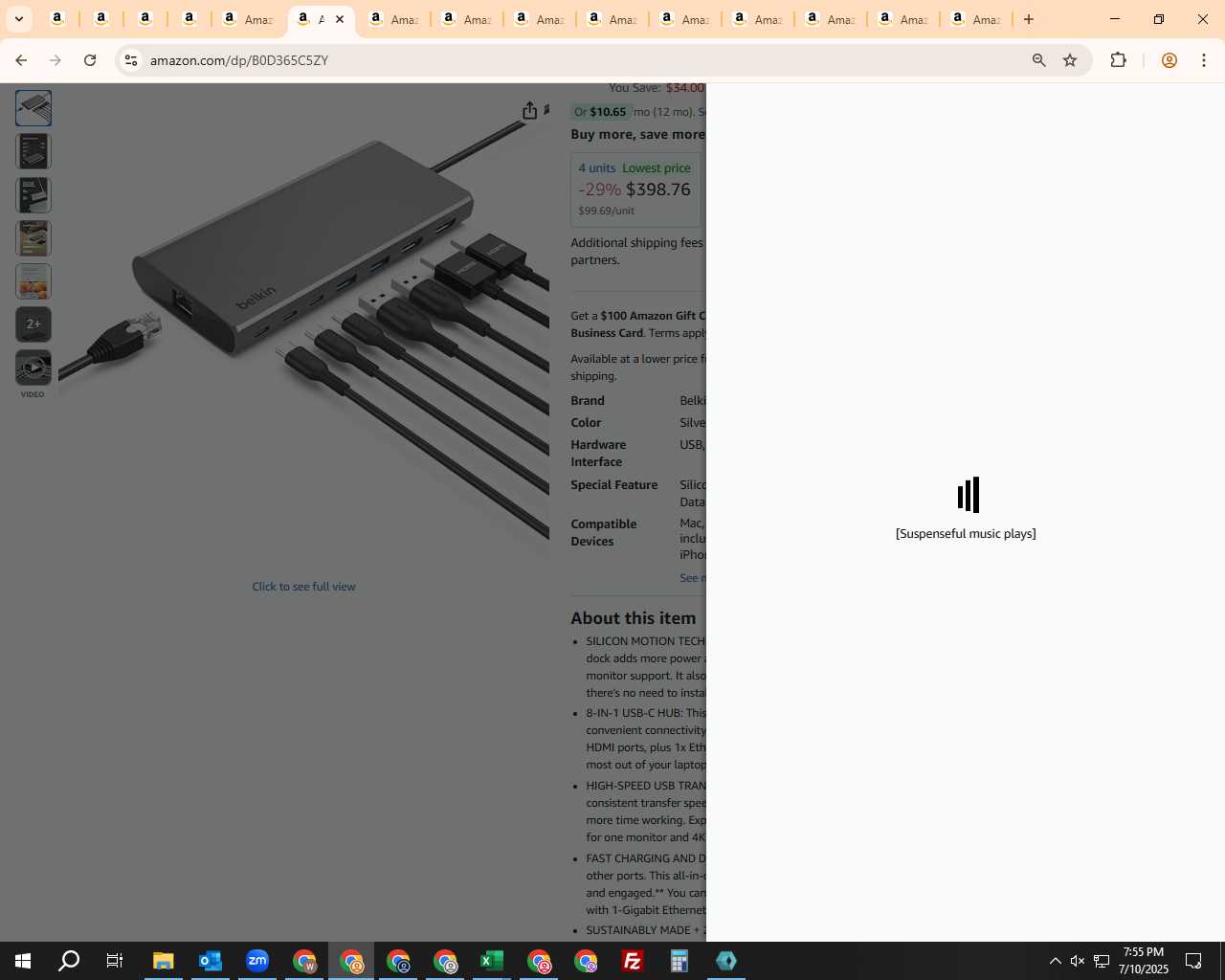The image size is (1225, 980).
Task: Click 'Click to see full view' link
Action: [x=303, y=587]
